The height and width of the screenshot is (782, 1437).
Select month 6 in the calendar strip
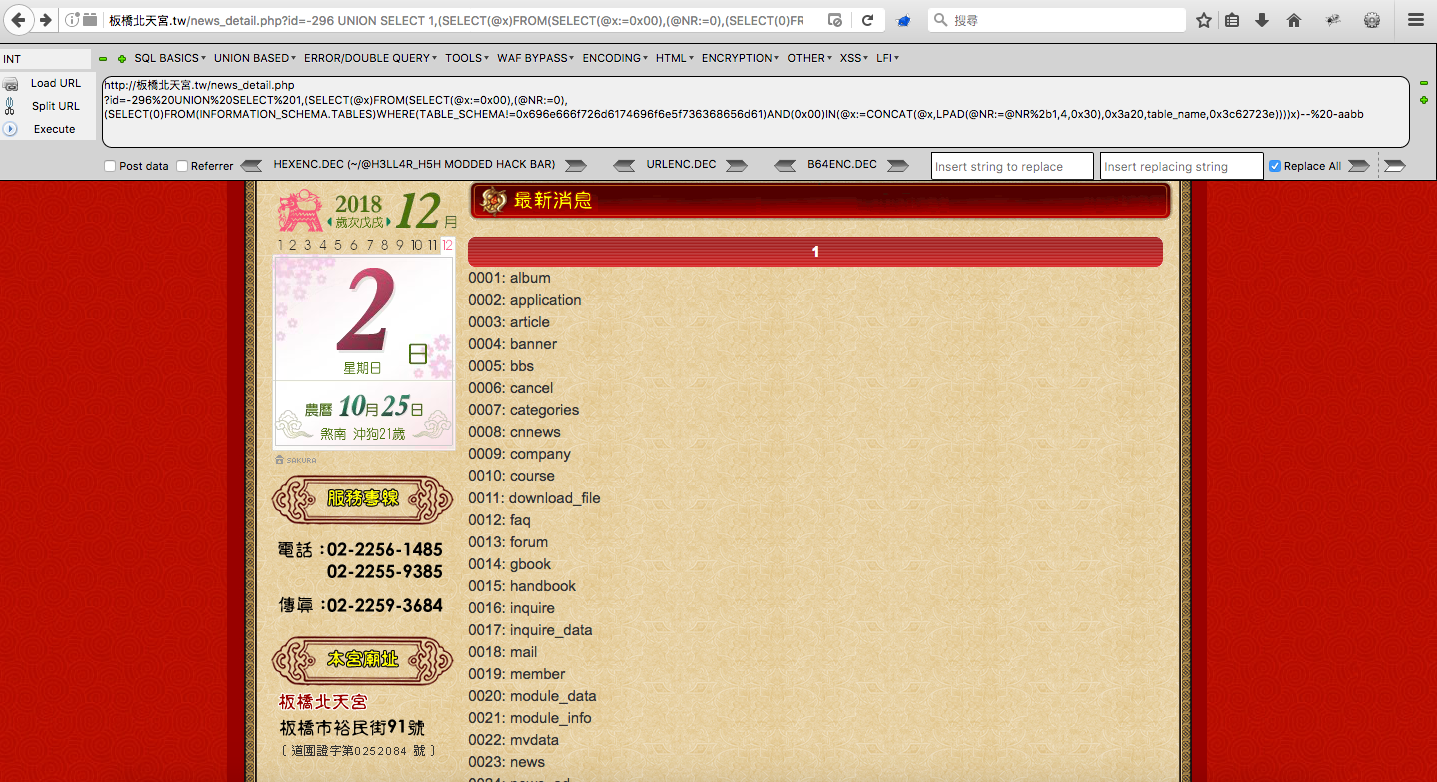[x=353, y=245]
